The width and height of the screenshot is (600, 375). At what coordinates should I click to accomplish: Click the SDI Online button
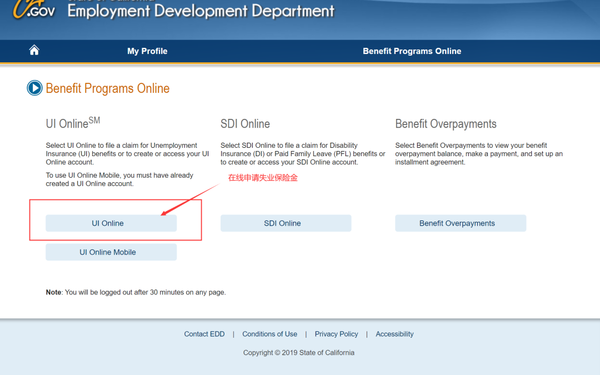click(286, 223)
